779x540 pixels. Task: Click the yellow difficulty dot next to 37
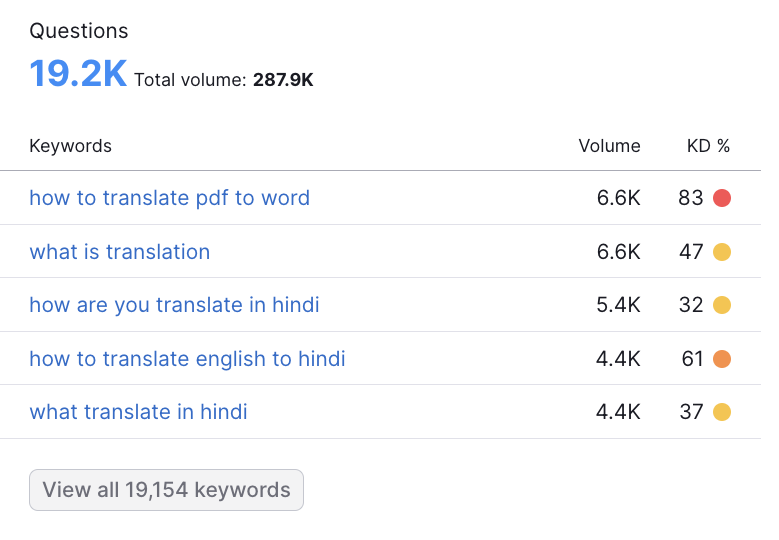pyautogui.click(x=722, y=412)
